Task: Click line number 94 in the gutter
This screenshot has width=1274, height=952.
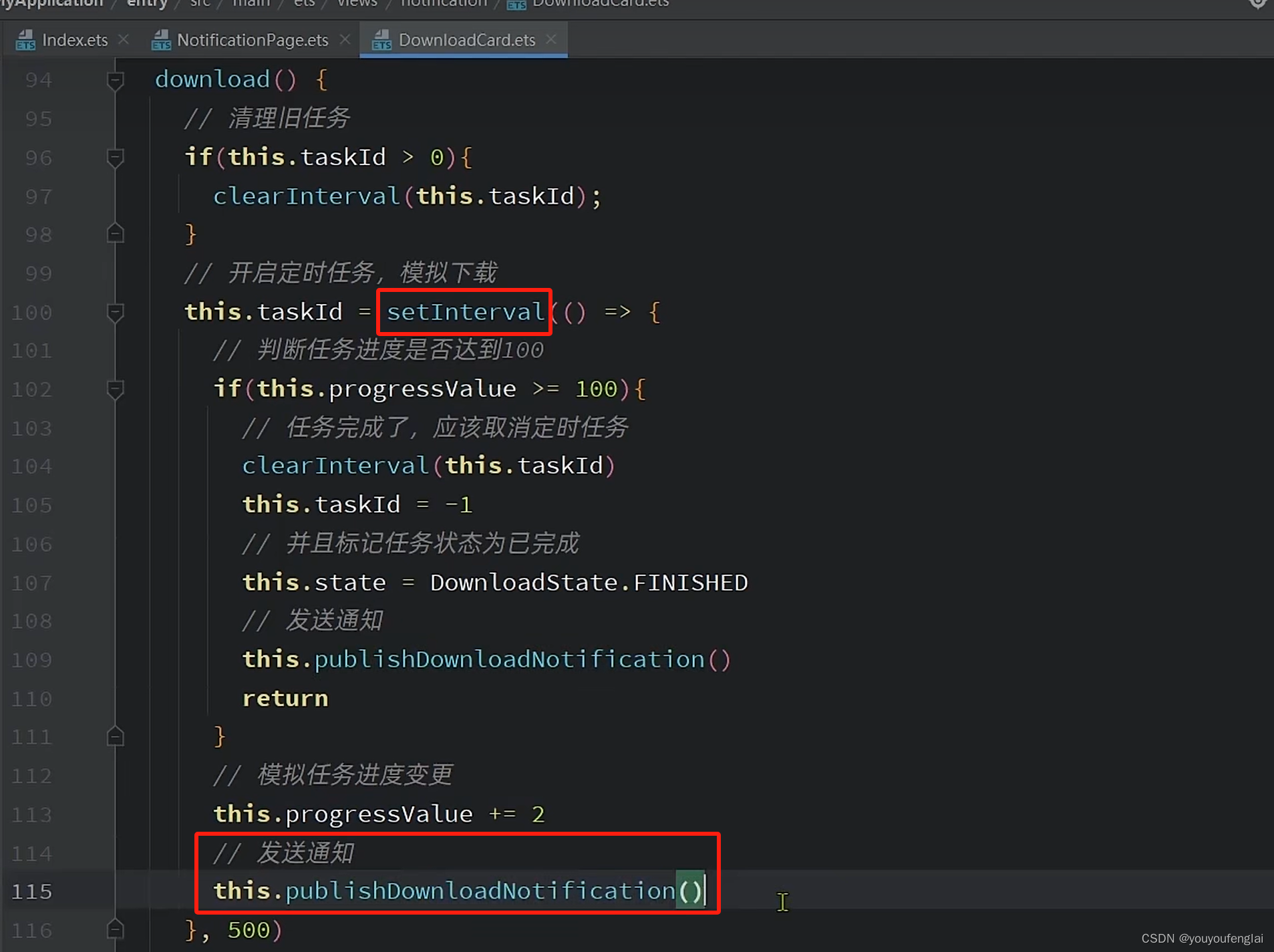Action: pos(39,80)
